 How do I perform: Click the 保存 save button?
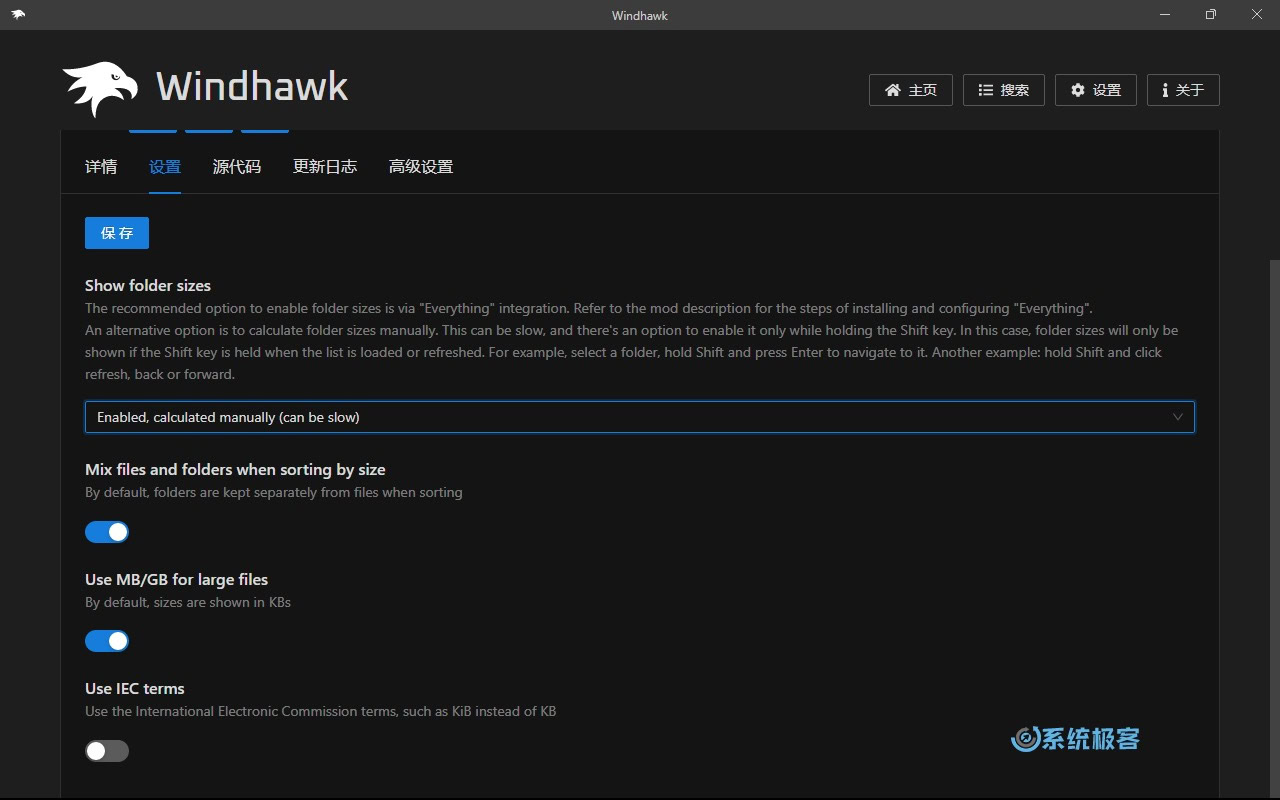[117, 233]
